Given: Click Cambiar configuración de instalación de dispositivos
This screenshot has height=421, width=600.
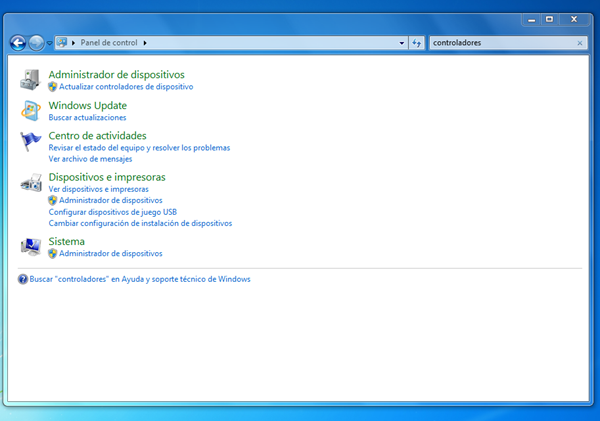Looking at the screenshot, I should [140, 223].
